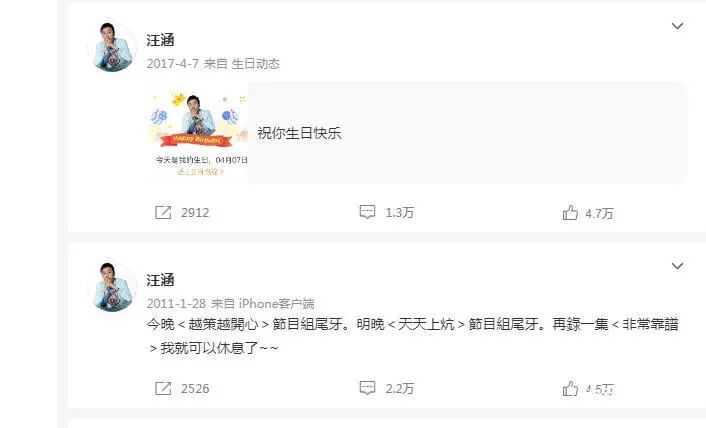706x428 pixels.
Task: Open the profile avatar on the second post
Action: pos(112,287)
